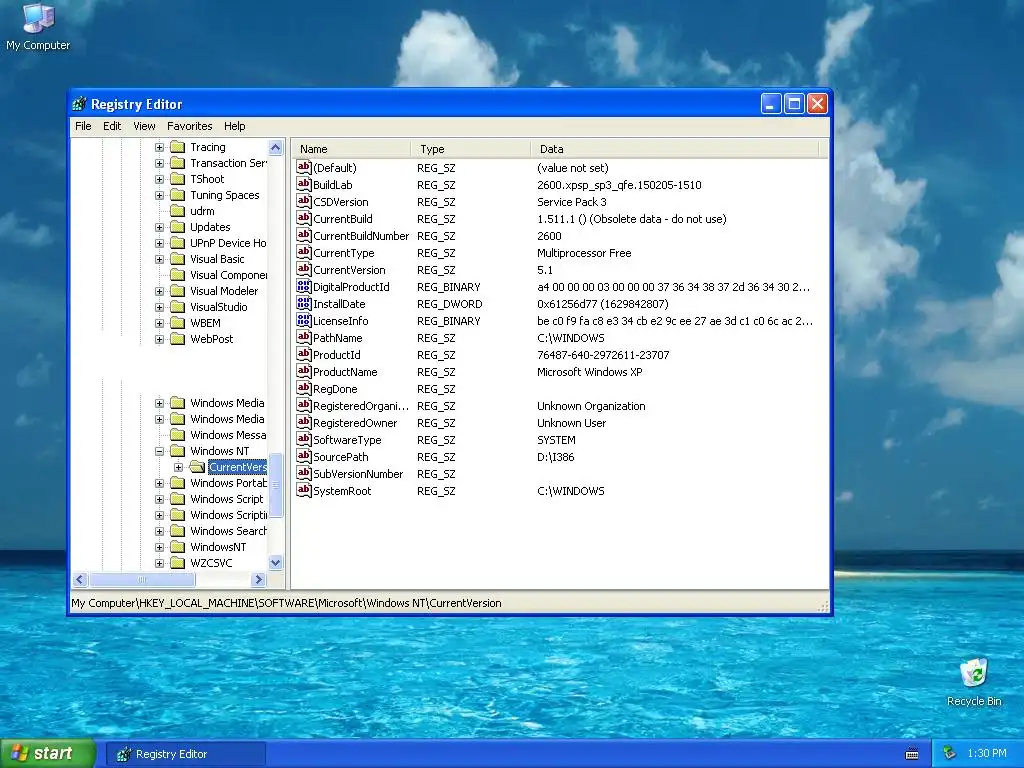Click the (Default) value icon
The height and width of the screenshot is (768, 1024).
[304, 167]
